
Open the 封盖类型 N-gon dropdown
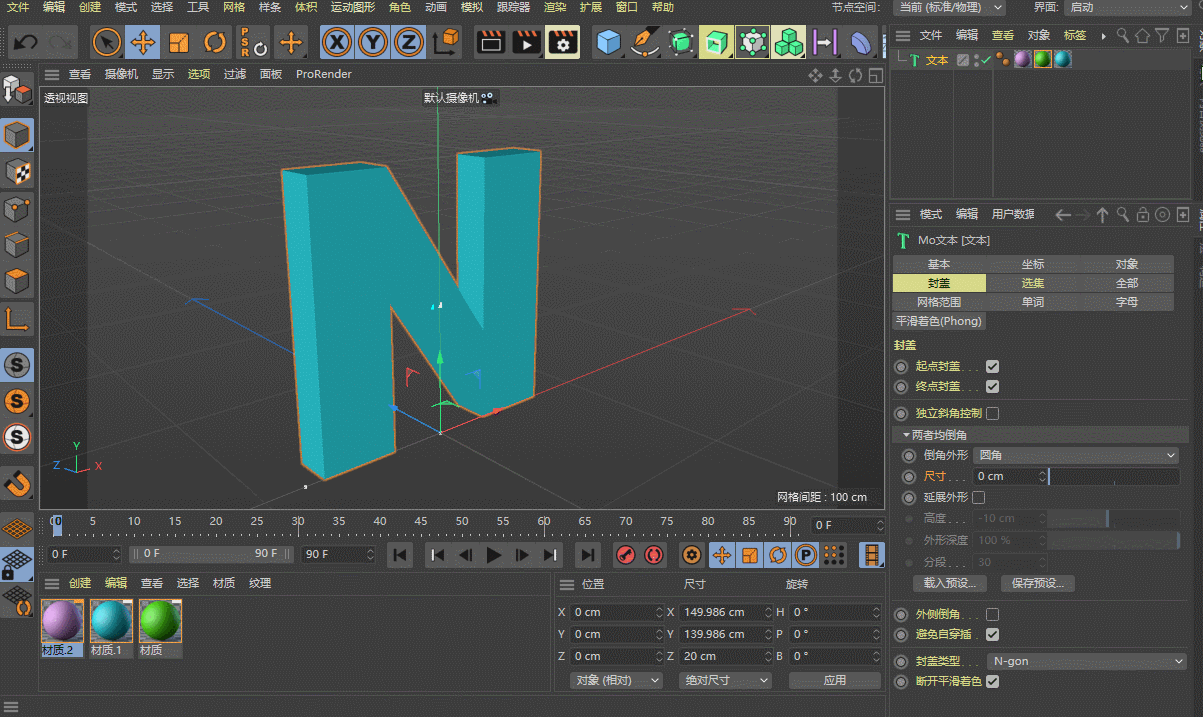[x=1087, y=661]
